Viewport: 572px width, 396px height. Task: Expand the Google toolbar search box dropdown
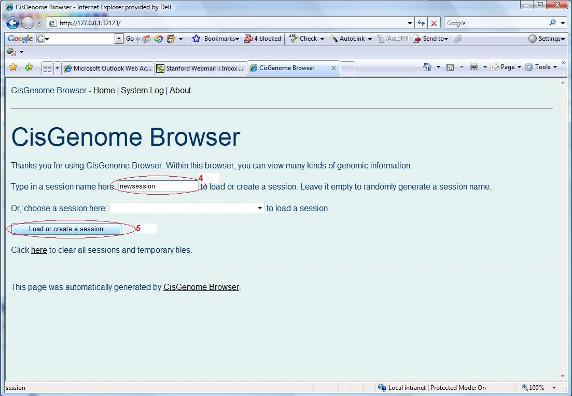[119, 39]
